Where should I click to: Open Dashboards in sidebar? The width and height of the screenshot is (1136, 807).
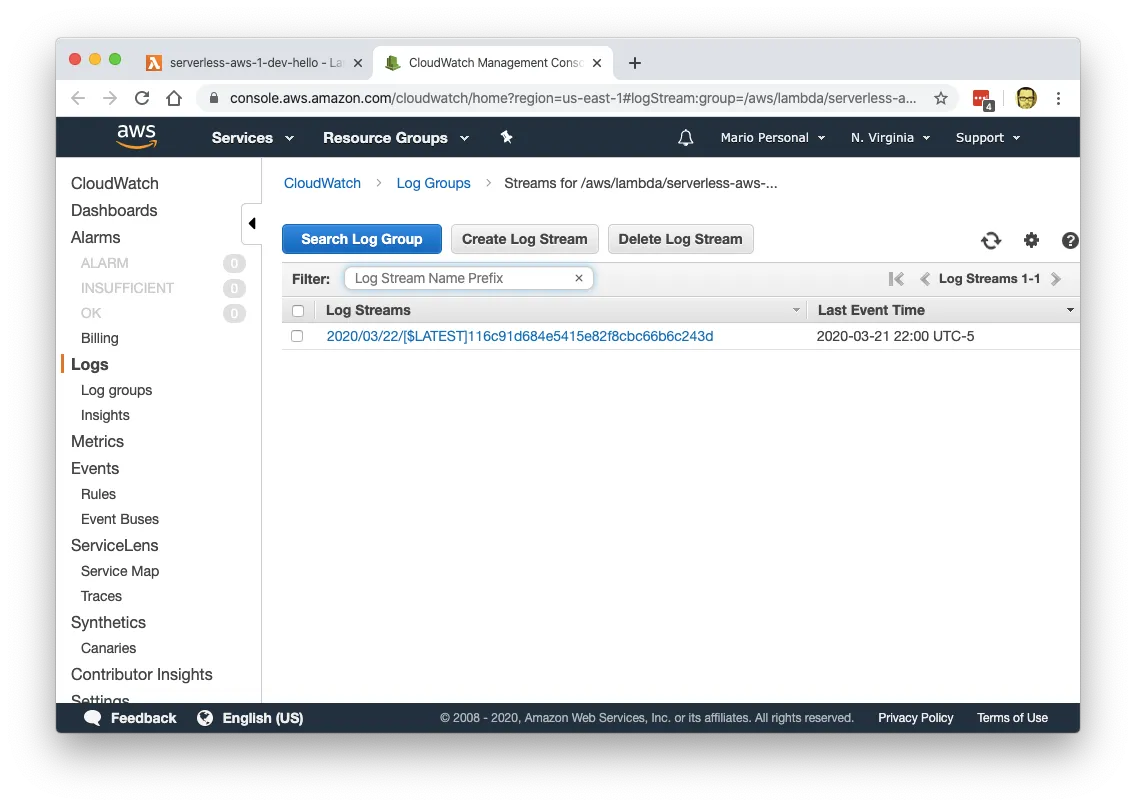point(114,210)
